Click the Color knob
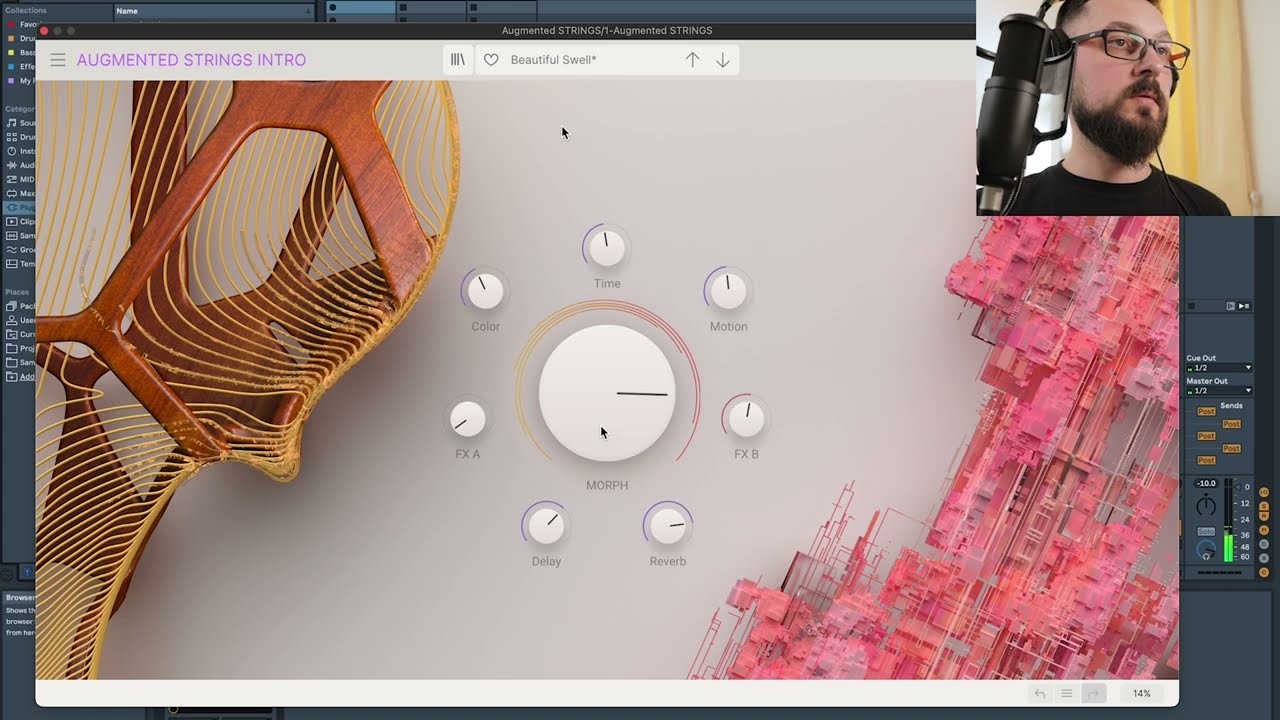Screen dimensions: 1280x720 click(486, 291)
